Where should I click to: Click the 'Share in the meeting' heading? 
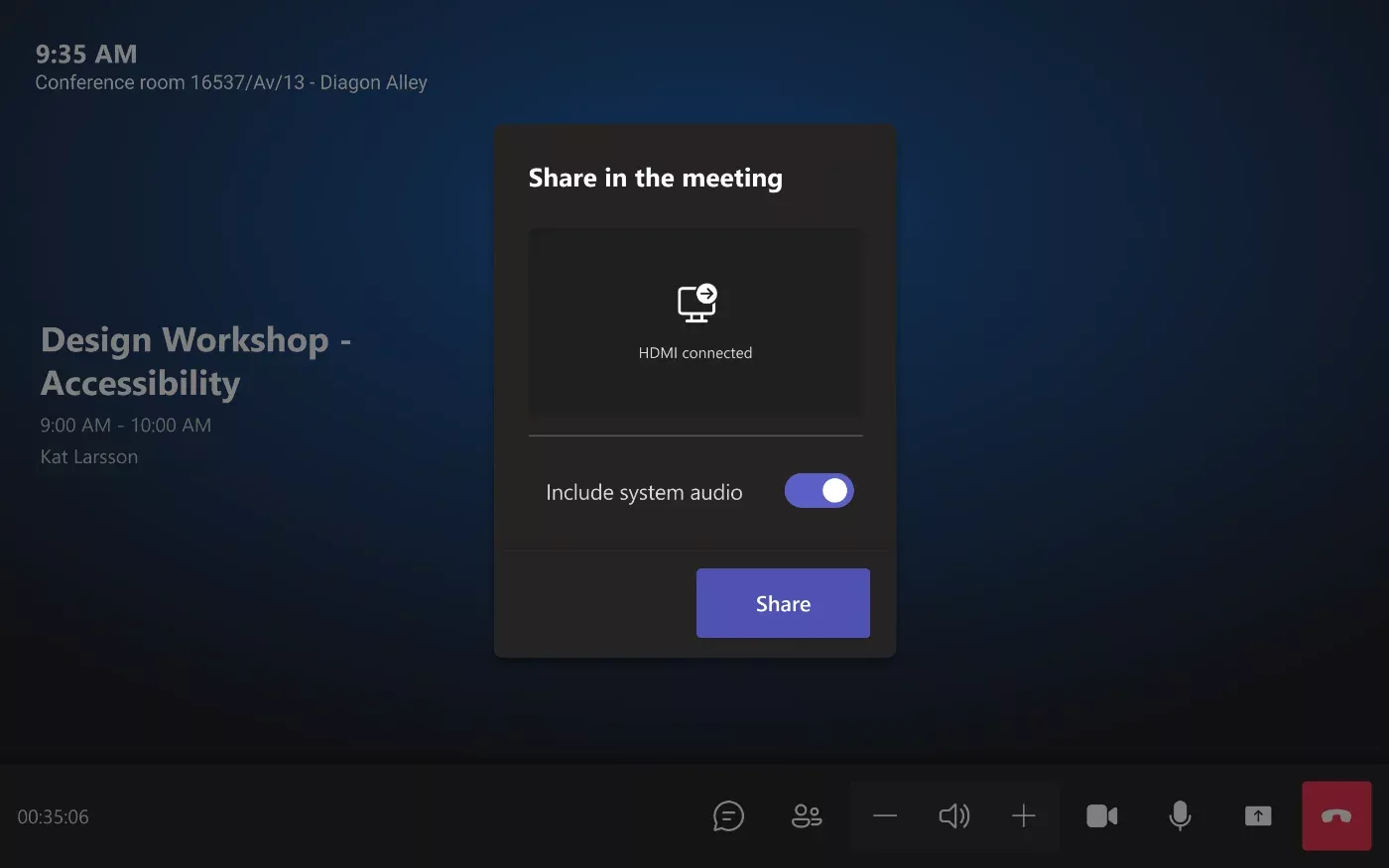click(x=656, y=178)
